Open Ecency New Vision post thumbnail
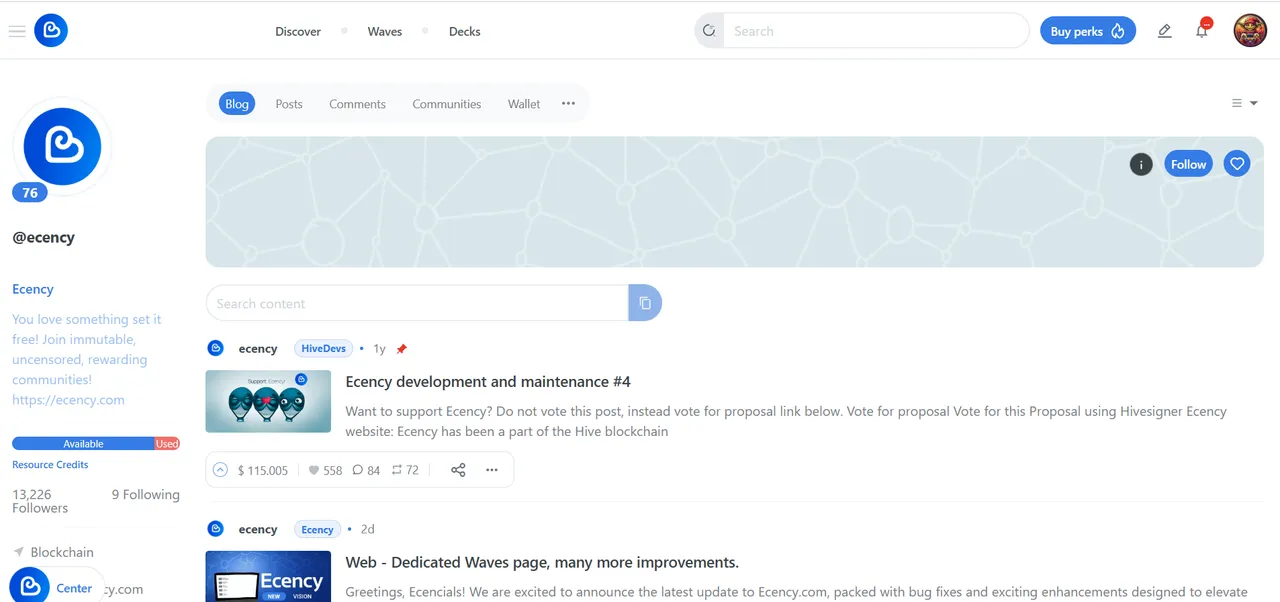Screen dimensions: 1280x602 pyautogui.click(x=268, y=576)
